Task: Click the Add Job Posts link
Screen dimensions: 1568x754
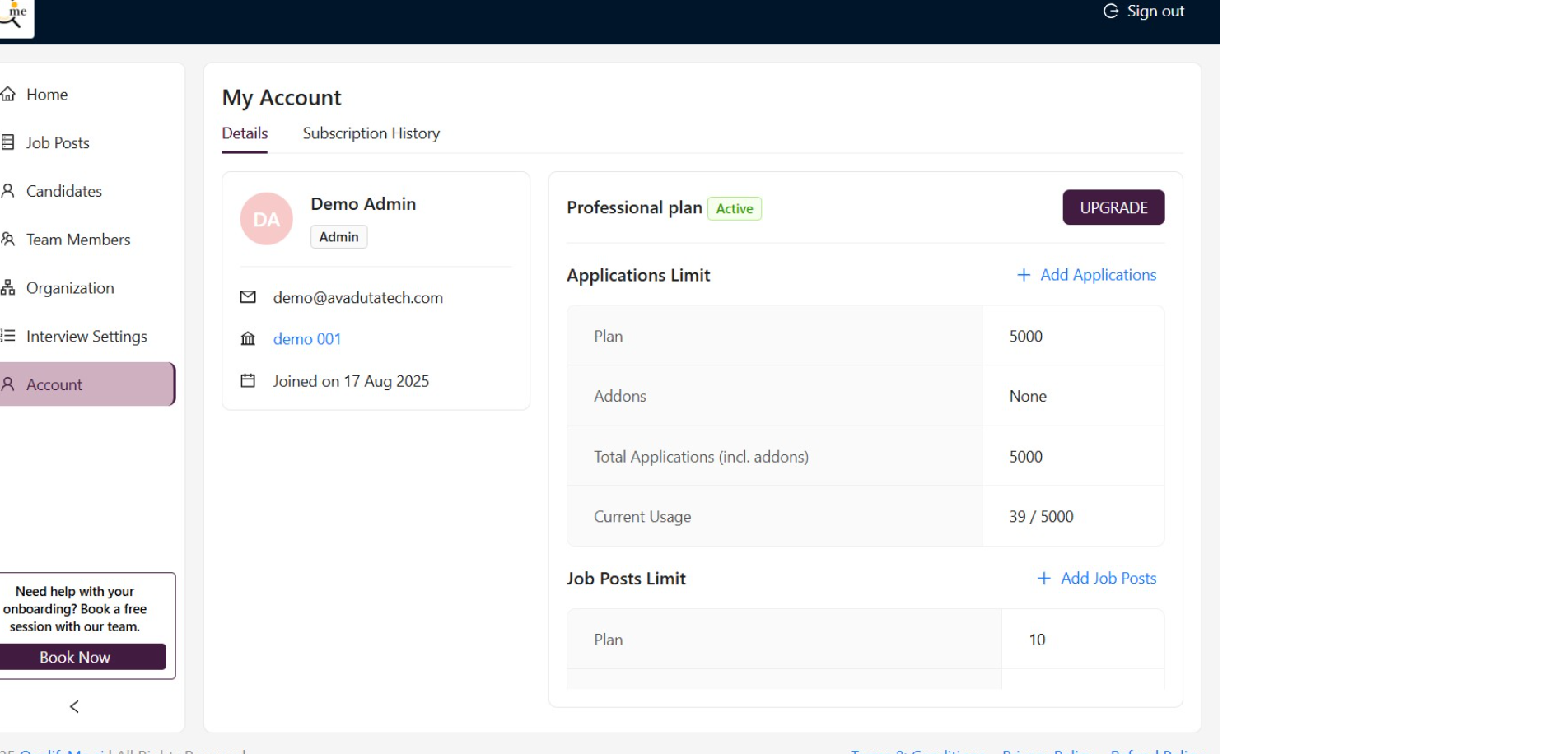Action: pos(1097,579)
